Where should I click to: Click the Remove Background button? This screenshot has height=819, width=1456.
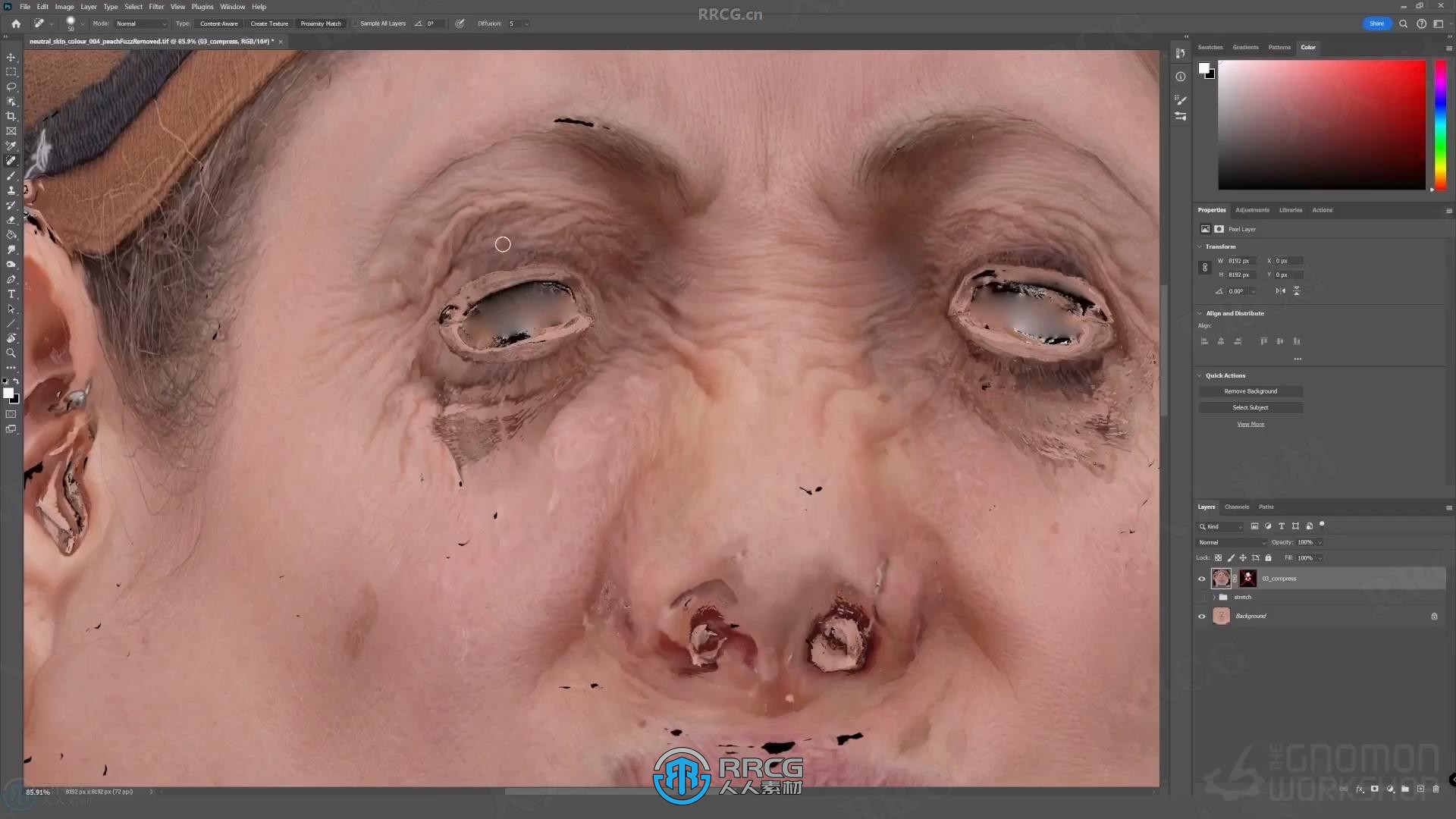click(x=1250, y=391)
